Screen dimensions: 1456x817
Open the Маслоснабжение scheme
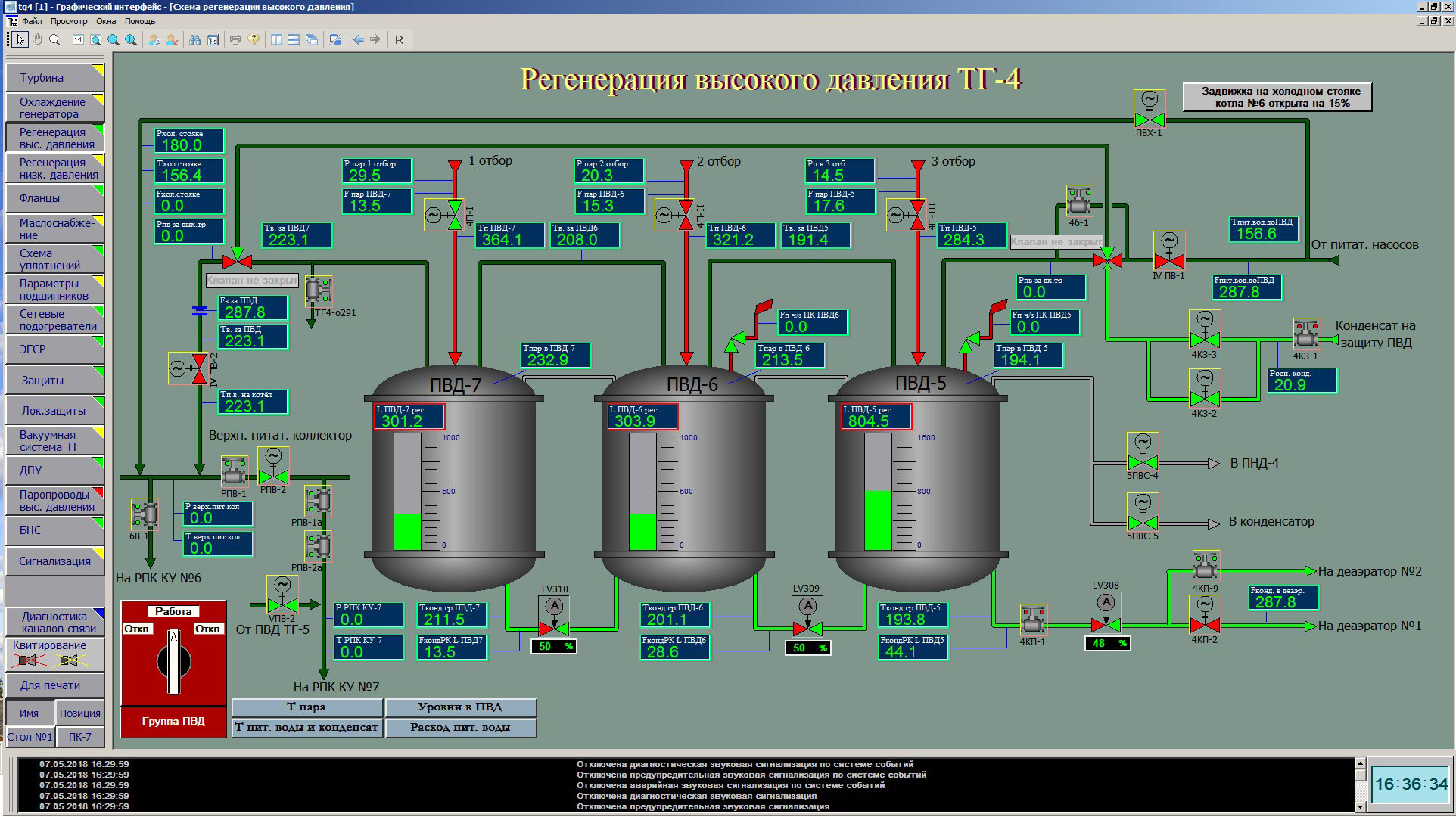[x=54, y=228]
